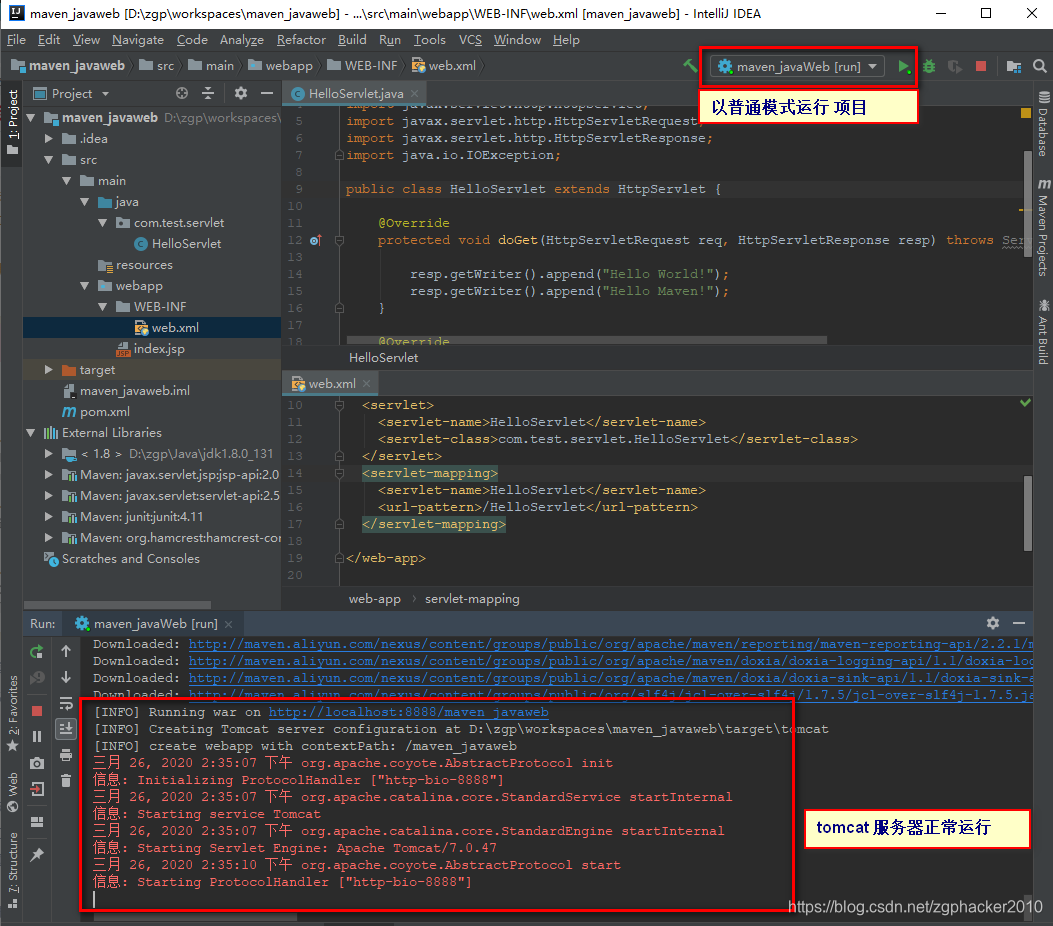1053x926 pixels.
Task: Open the File menu
Action: (16, 40)
